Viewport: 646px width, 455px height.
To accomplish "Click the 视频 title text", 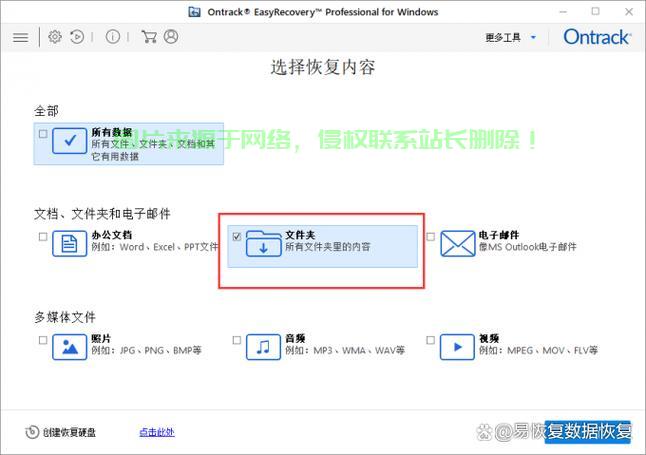I will tap(489, 338).
